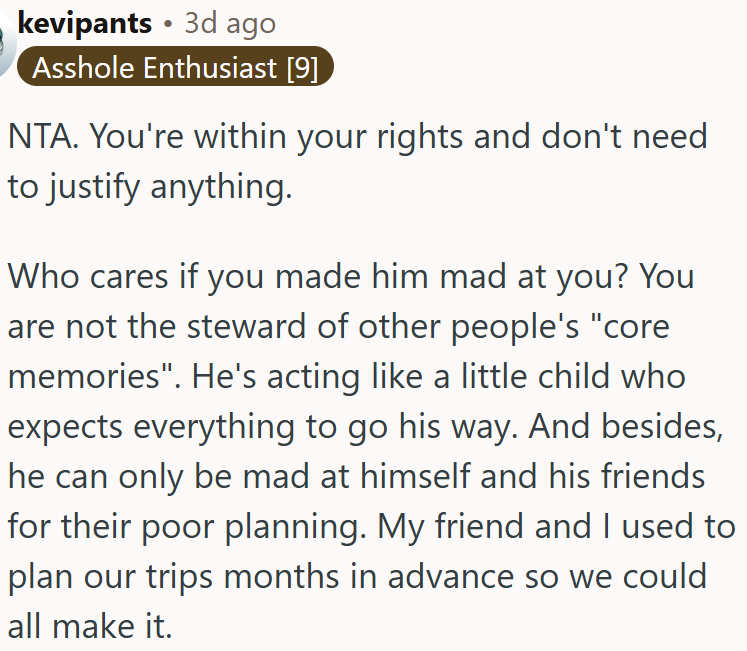Click the dot separator after the username
The image size is (747, 651).
click(168, 24)
